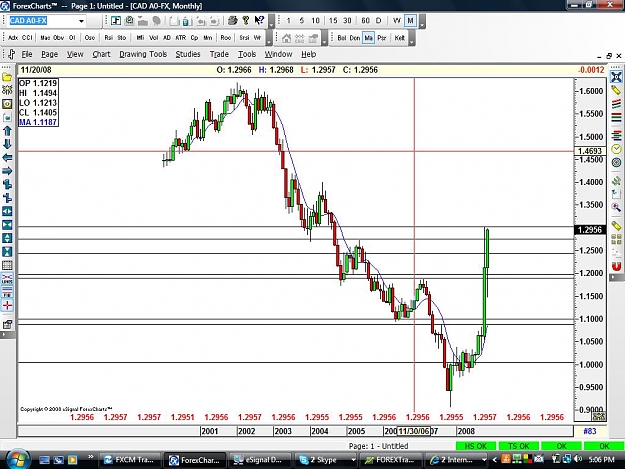
Task: Open the Studies menu
Action: pos(188,54)
